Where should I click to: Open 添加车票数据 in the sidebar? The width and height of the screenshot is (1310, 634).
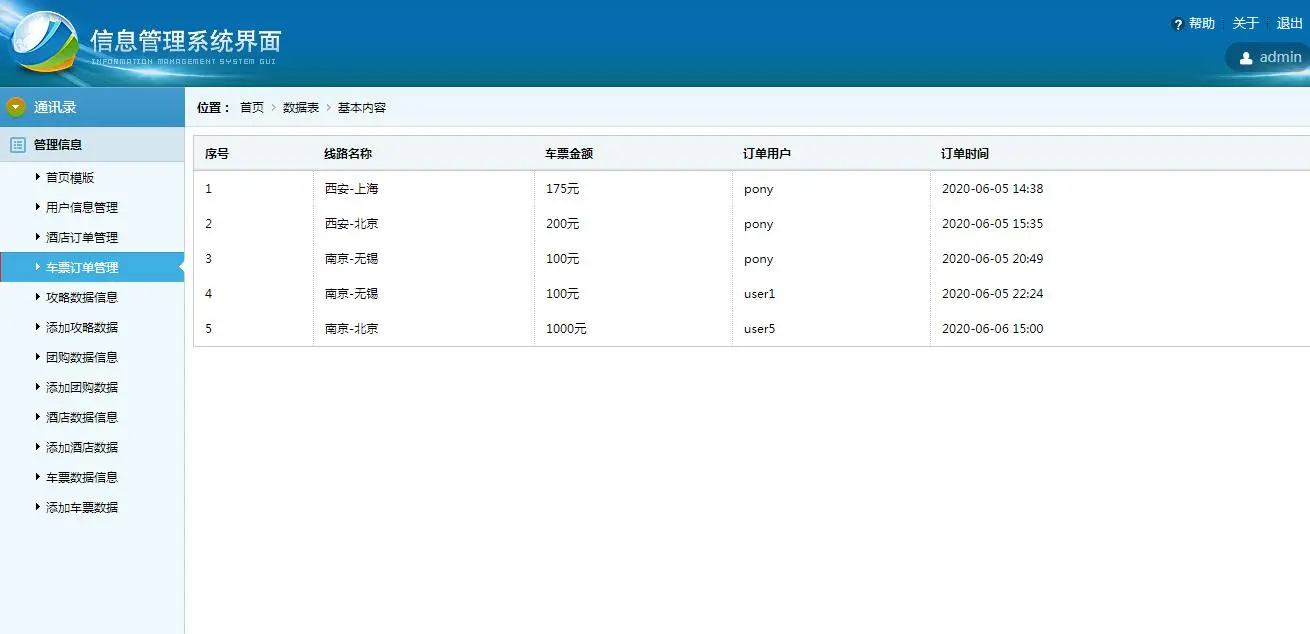[x=82, y=508]
